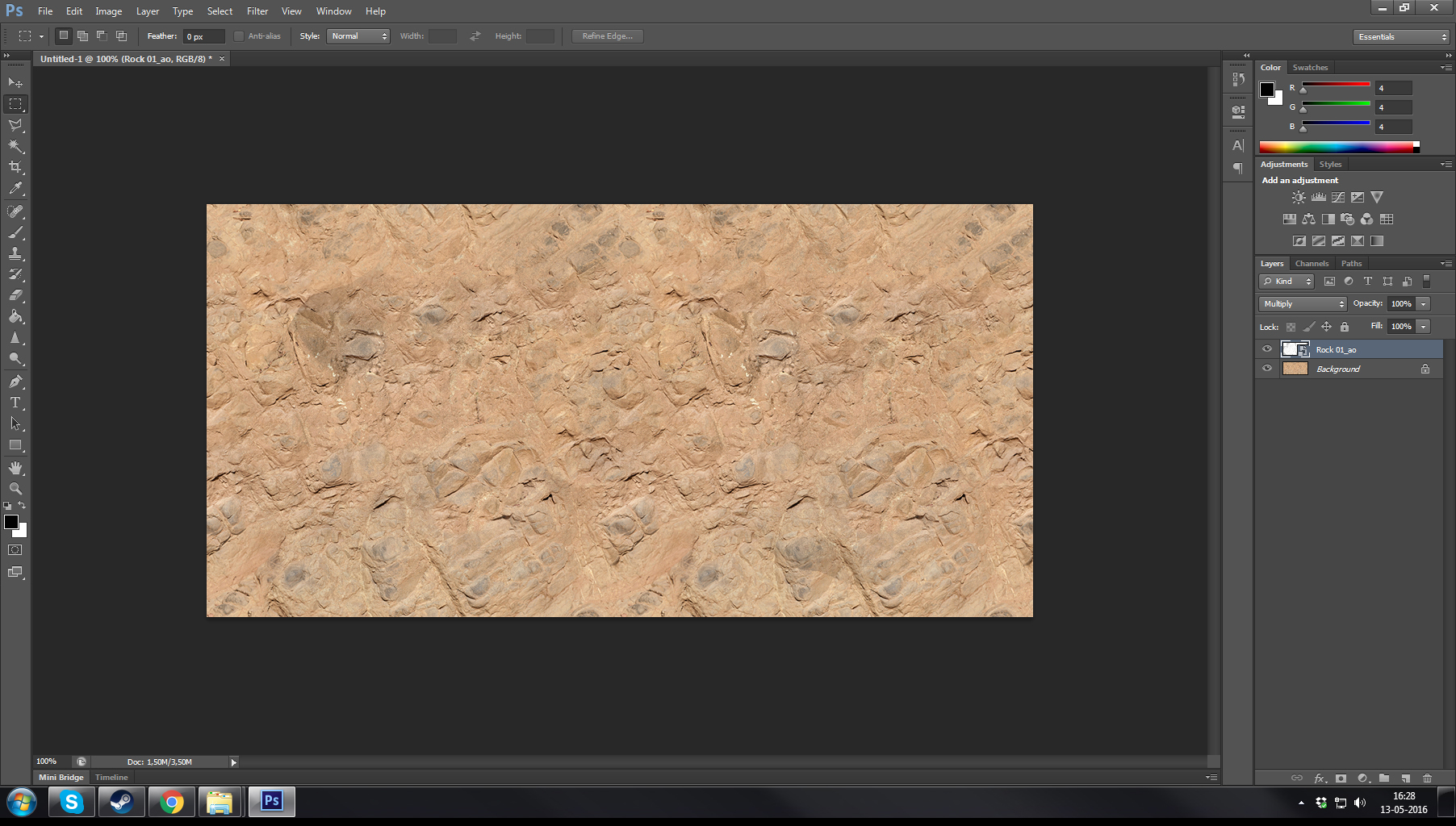This screenshot has height=826, width=1456.
Task: Open Chrome from the Windows taskbar
Action: (x=171, y=802)
